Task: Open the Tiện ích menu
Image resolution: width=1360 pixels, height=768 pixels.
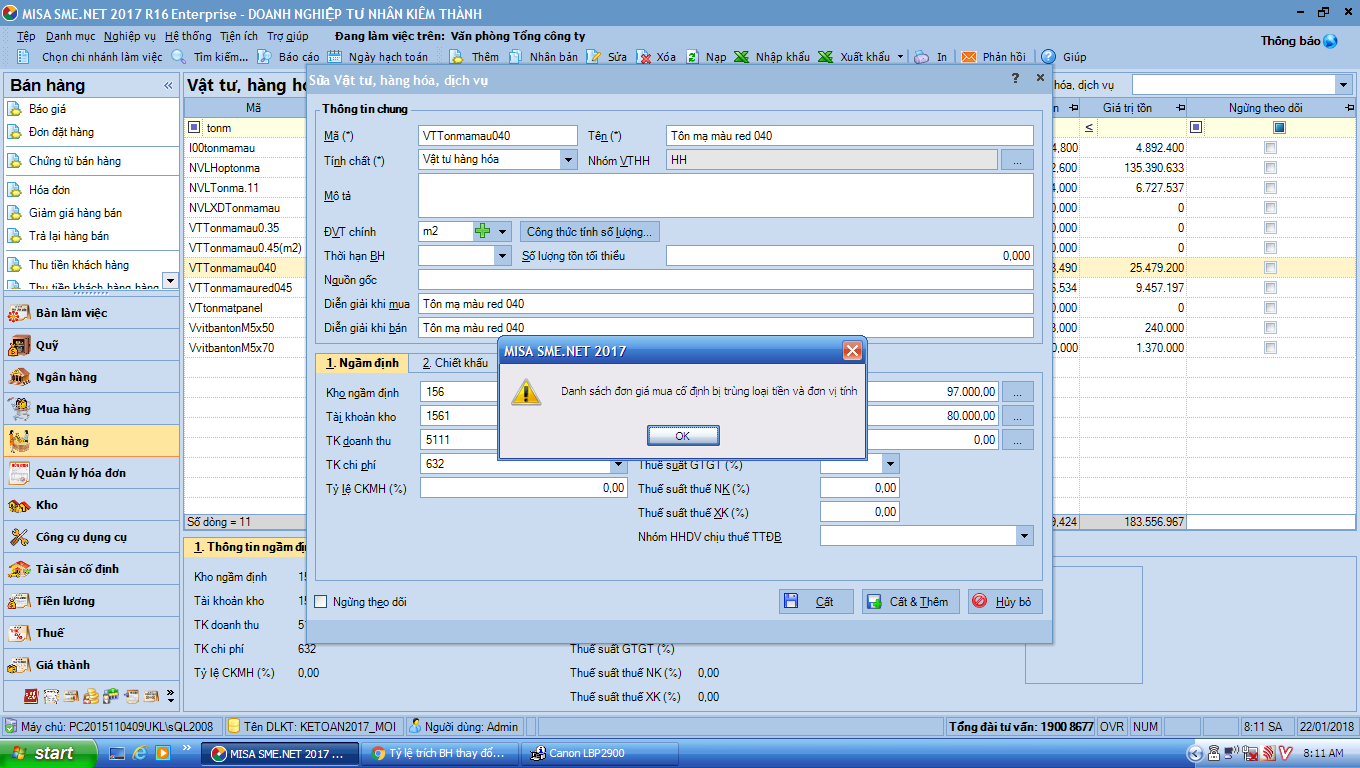Action: coord(239,36)
